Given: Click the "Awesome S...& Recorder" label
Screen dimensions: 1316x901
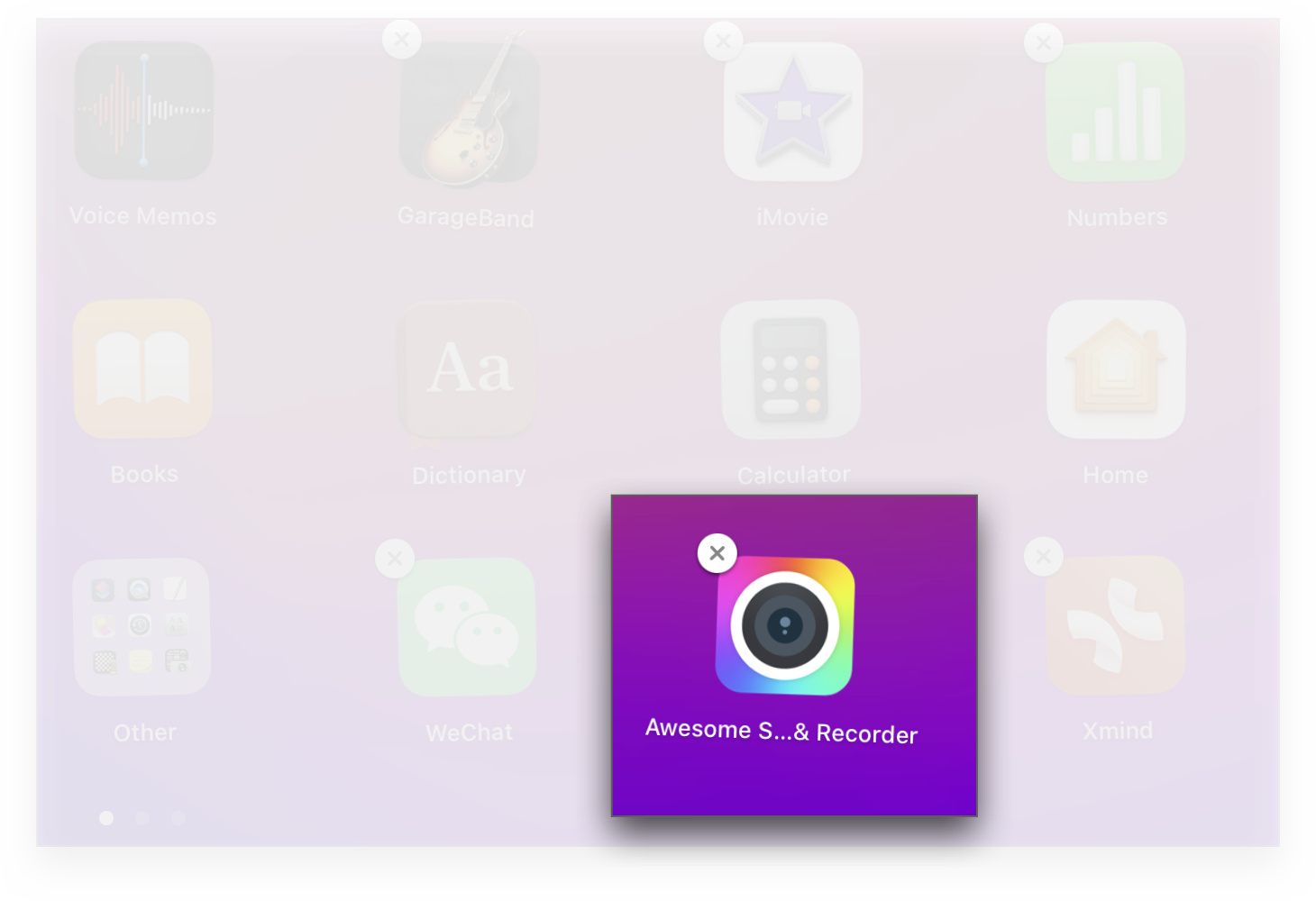Looking at the screenshot, I should click(x=781, y=732).
